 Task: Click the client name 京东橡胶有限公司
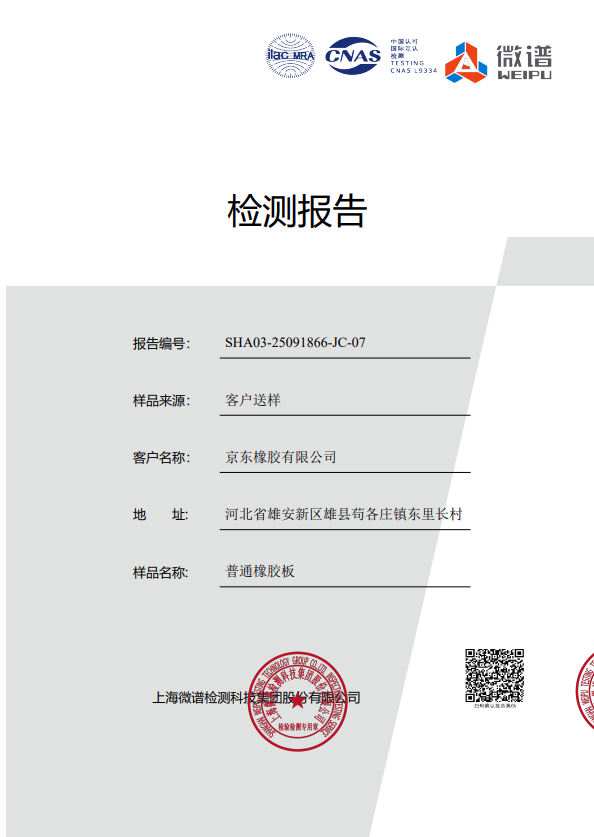(281, 457)
